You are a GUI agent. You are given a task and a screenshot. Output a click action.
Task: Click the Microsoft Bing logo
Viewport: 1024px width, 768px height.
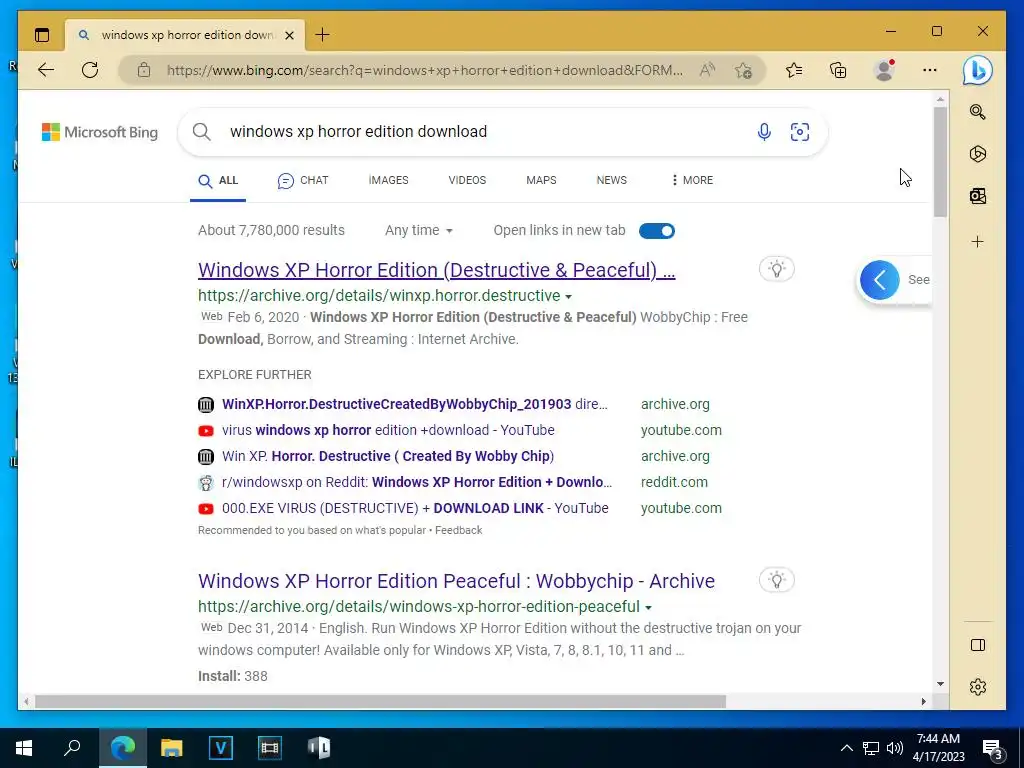(x=100, y=133)
